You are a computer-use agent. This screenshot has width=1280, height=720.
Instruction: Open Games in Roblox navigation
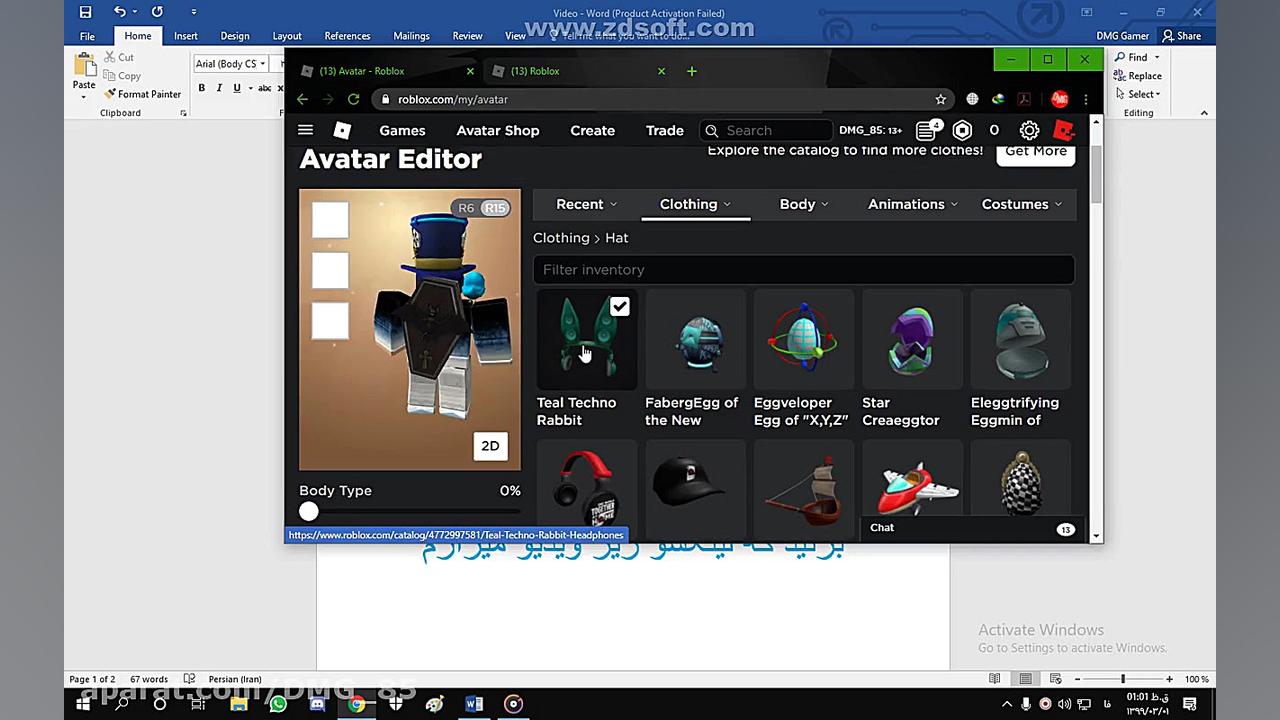coord(402,130)
